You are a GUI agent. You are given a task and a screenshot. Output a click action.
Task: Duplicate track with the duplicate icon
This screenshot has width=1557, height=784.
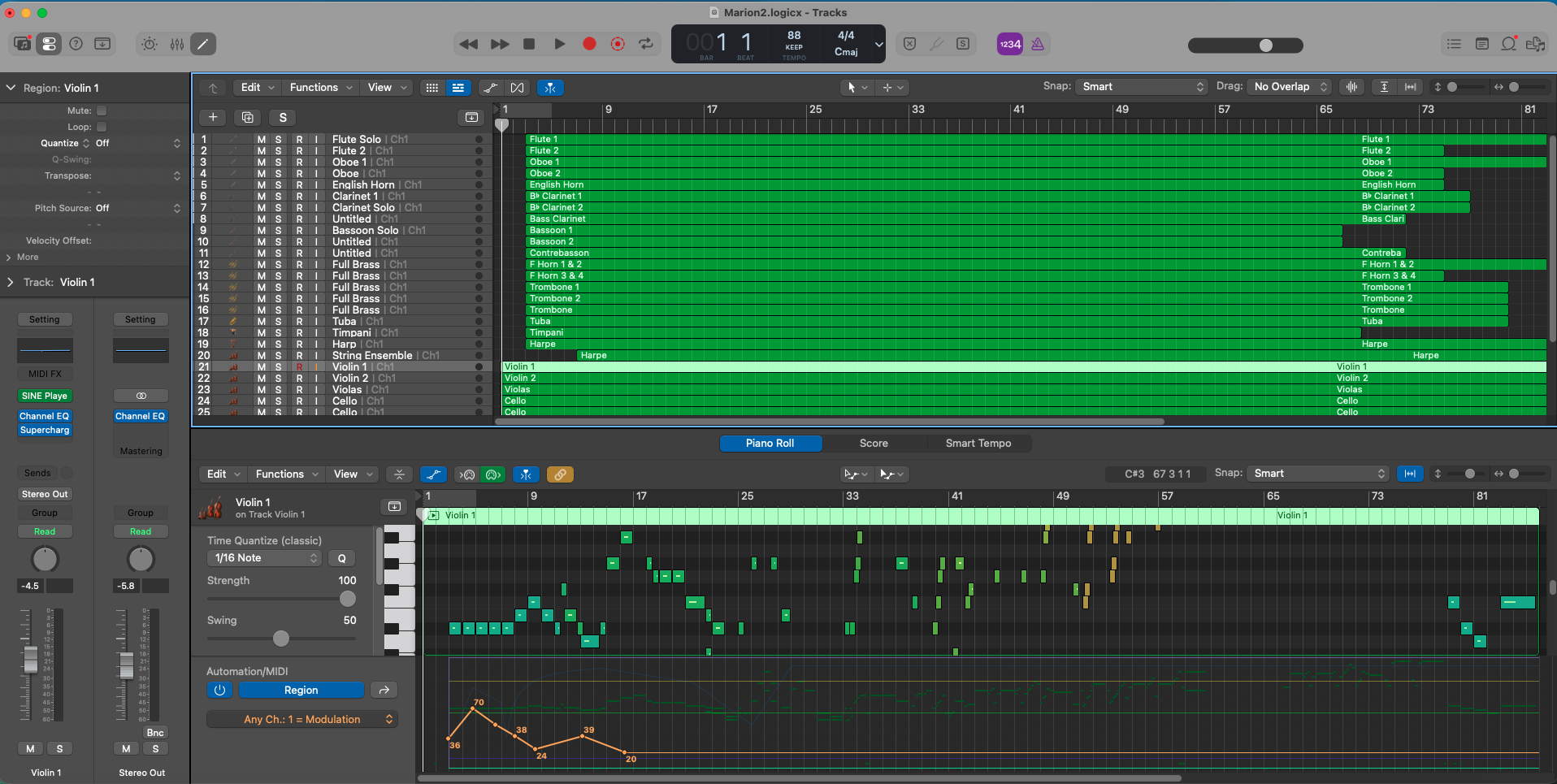248,118
